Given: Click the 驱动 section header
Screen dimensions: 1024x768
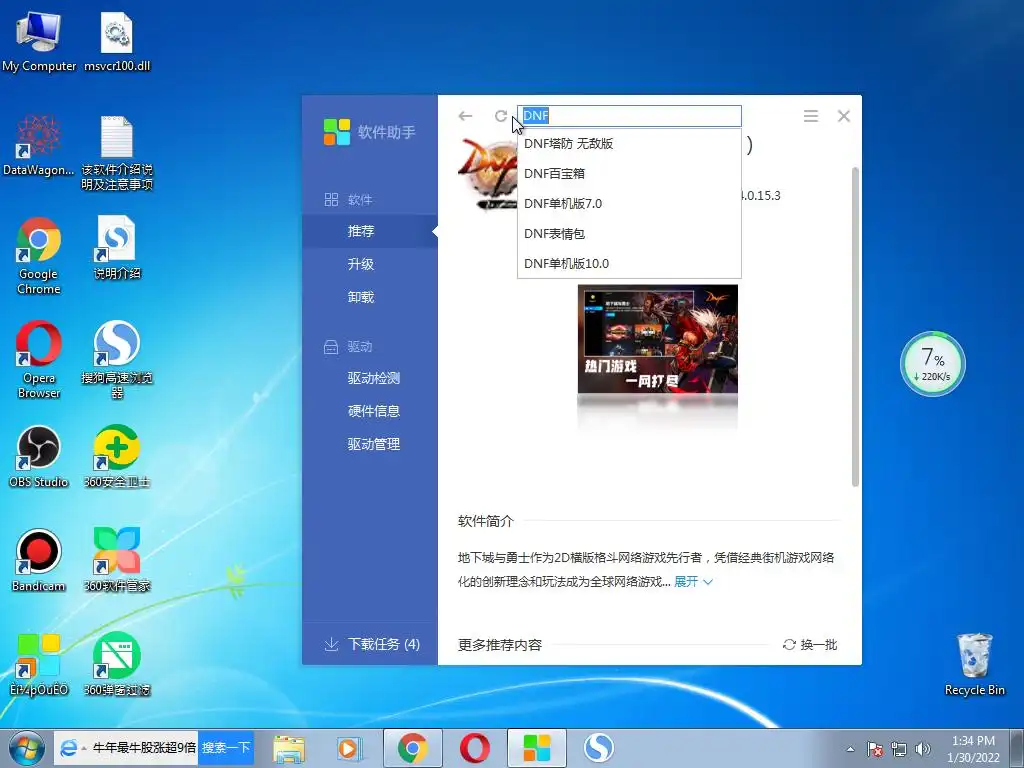Looking at the screenshot, I should click(349, 347).
